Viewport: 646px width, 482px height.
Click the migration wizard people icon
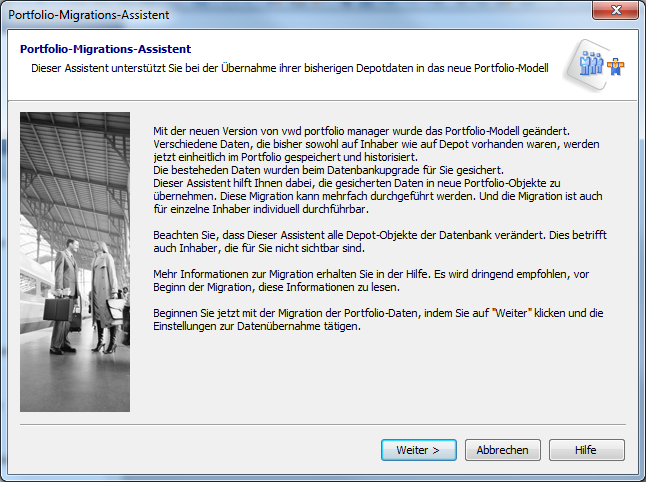pos(600,66)
